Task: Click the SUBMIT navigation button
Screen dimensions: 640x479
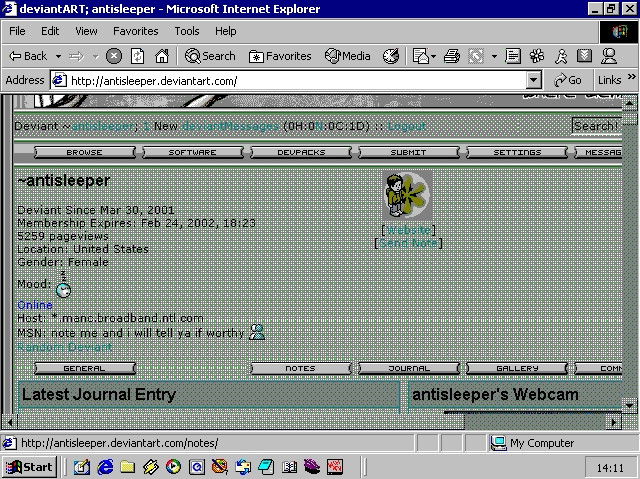Action: (x=409, y=152)
